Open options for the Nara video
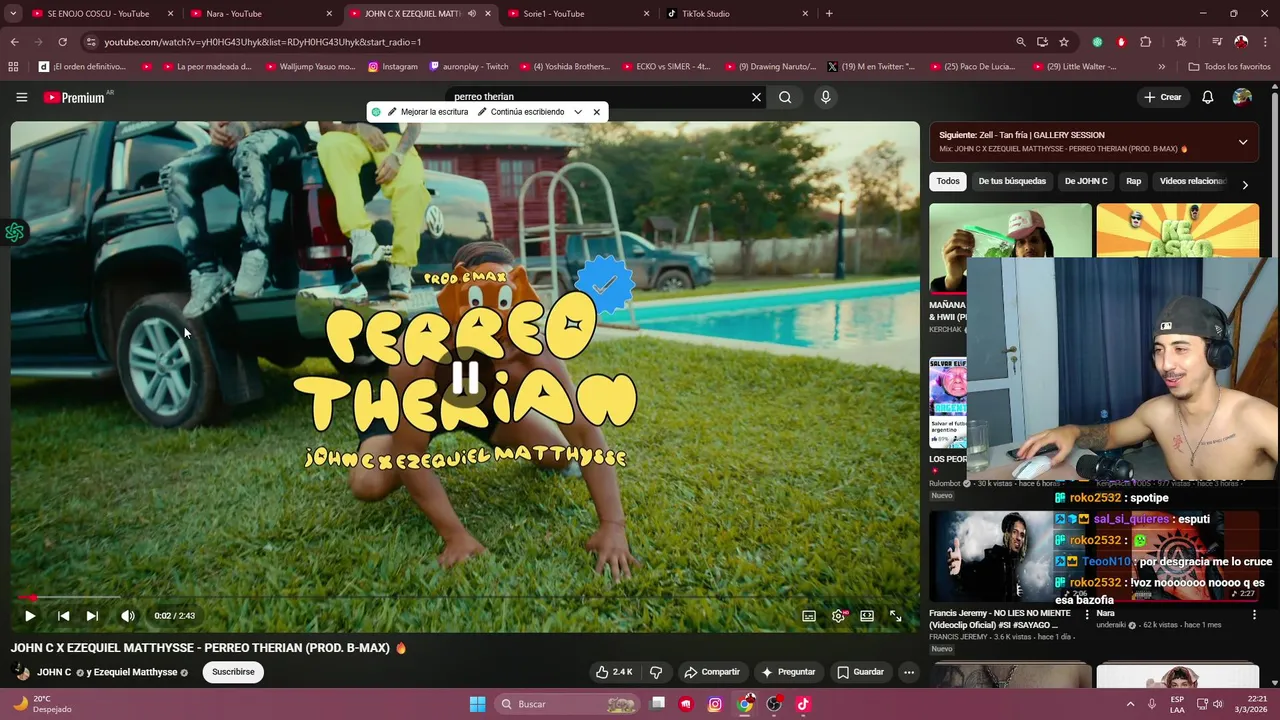The height and width of the screenshot is (720, 1280). pyautogui.click(x=1254, y=615)
